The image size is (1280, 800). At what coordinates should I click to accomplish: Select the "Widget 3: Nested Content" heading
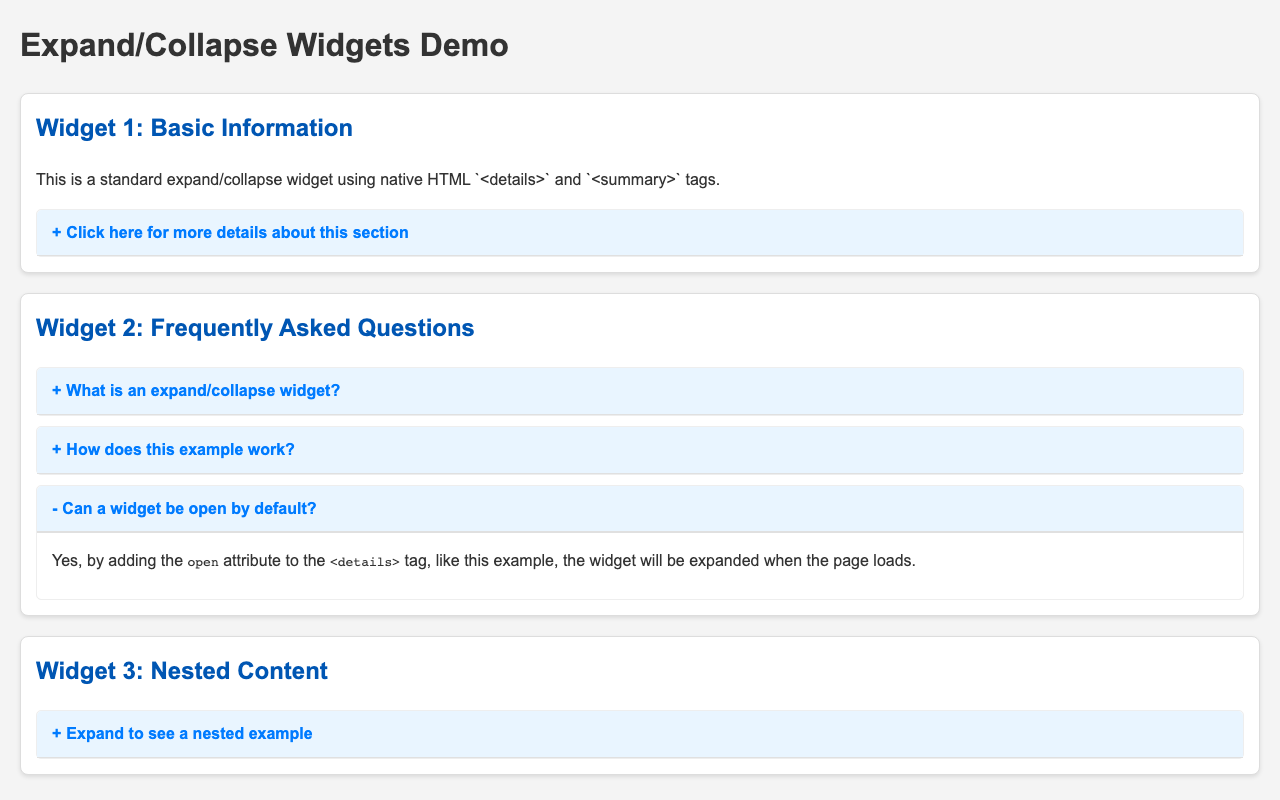click(x=181, y=671)
